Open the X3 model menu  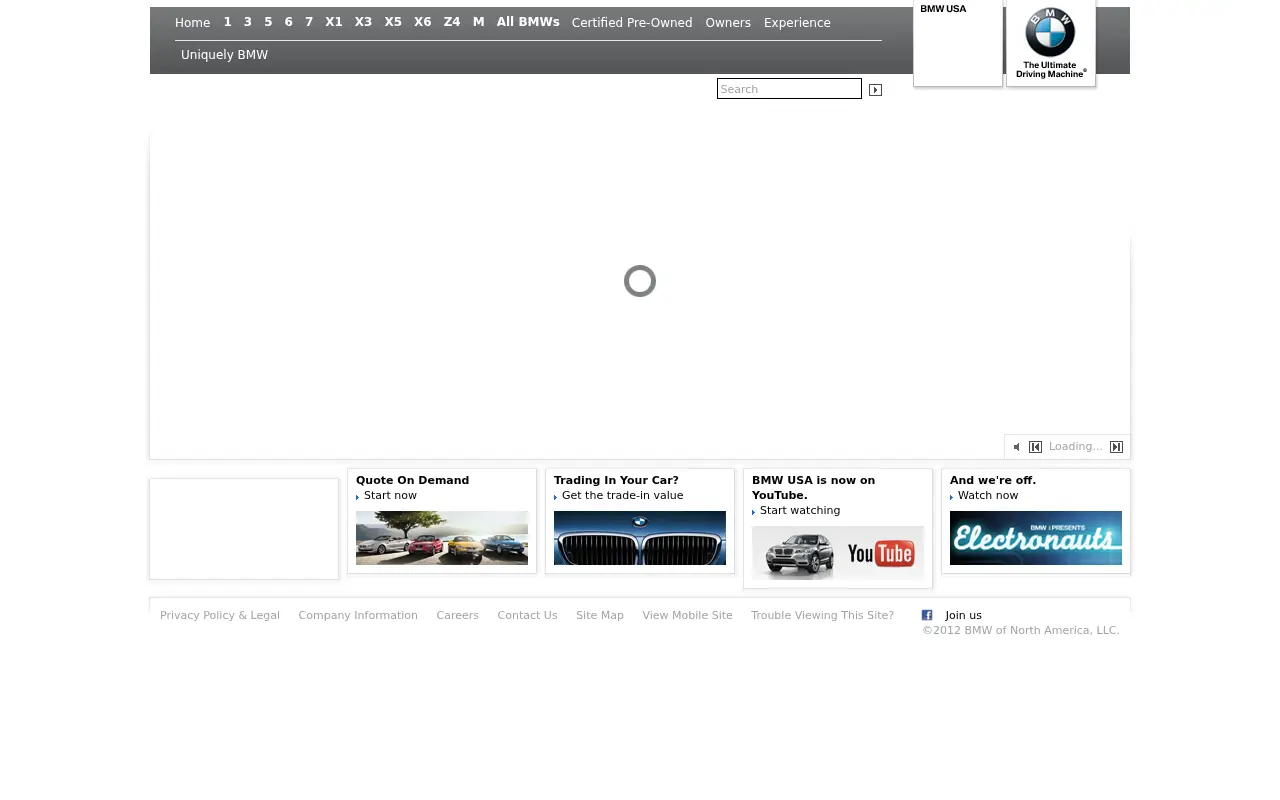click(363, 22)
